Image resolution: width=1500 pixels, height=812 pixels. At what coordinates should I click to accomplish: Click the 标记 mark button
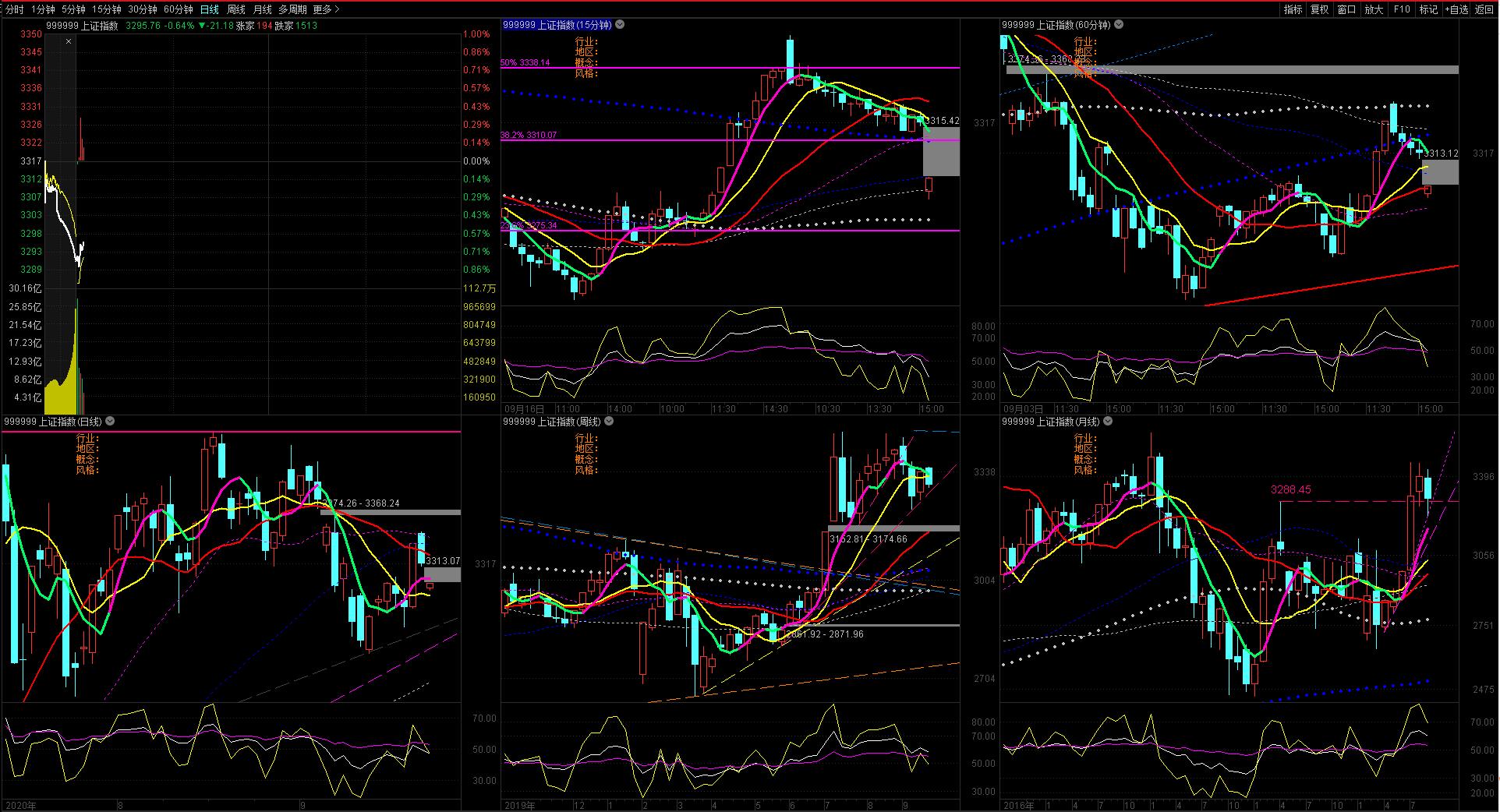coord(1428,9)
